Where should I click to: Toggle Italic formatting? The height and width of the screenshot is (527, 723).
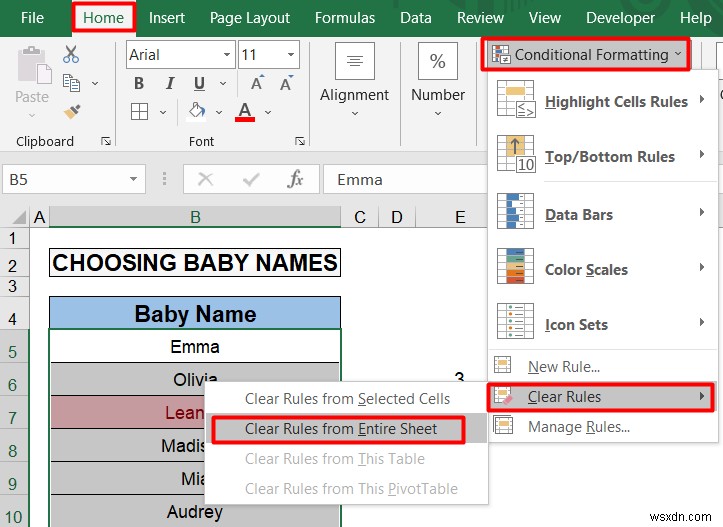[170, 83]
